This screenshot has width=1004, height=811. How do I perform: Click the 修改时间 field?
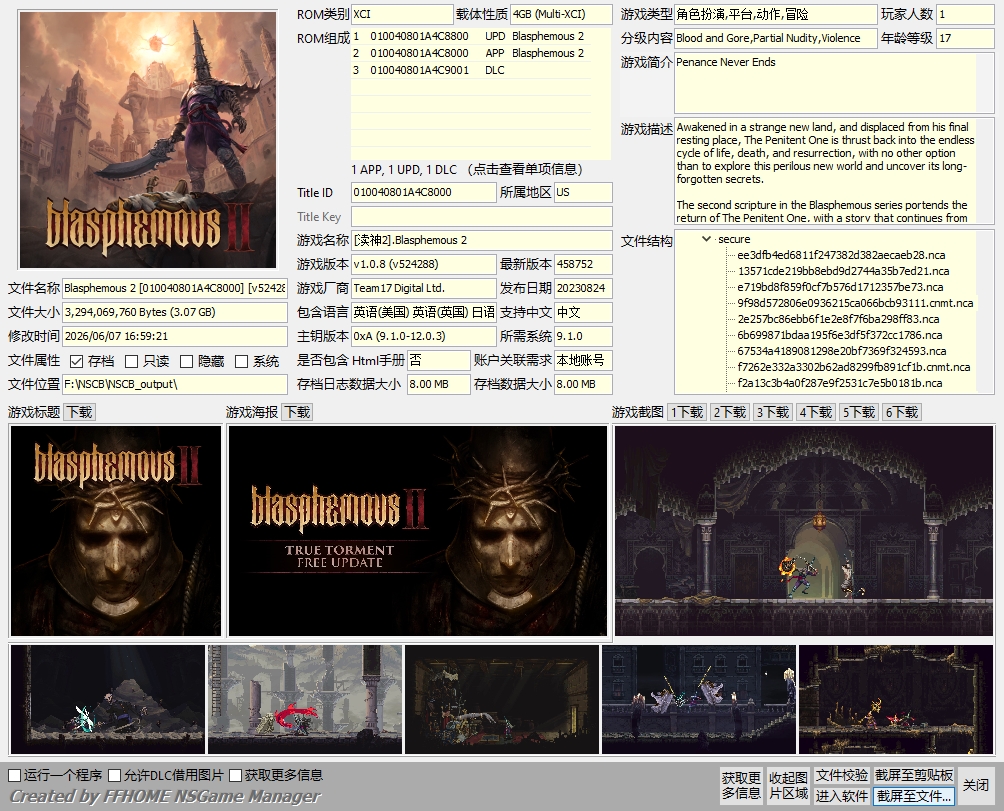(175, 336)
